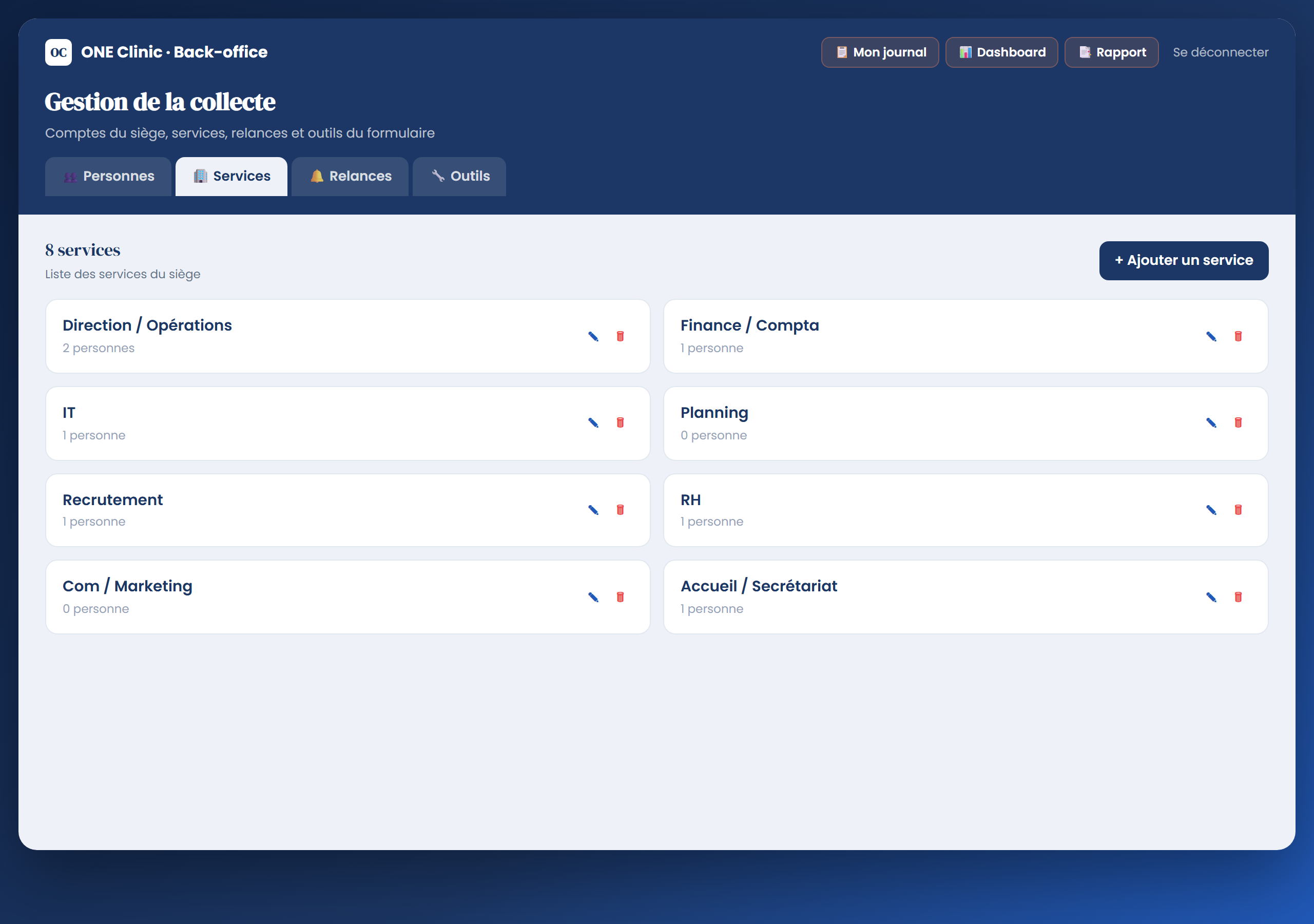Screen dimensions: 1314x924
Task: Click the 2 personnes count
Action: (x=99, y=348)
